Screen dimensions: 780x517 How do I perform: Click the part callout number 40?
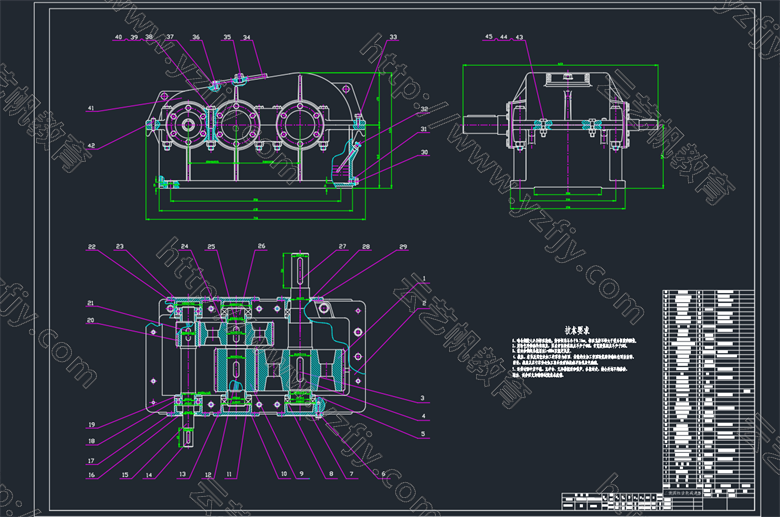tap(118, 37)
